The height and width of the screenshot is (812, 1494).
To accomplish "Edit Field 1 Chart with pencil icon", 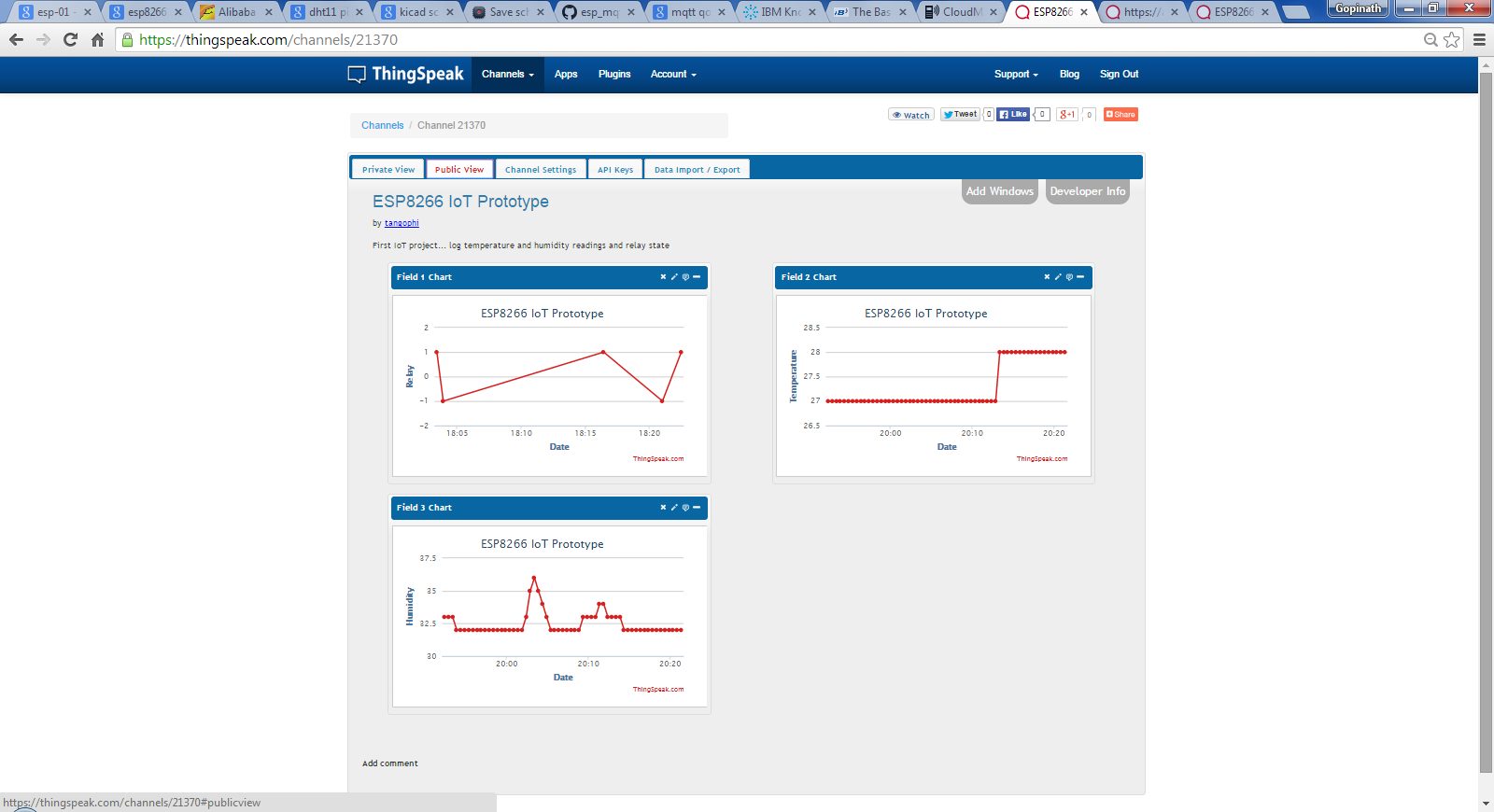I will point(674,277).
